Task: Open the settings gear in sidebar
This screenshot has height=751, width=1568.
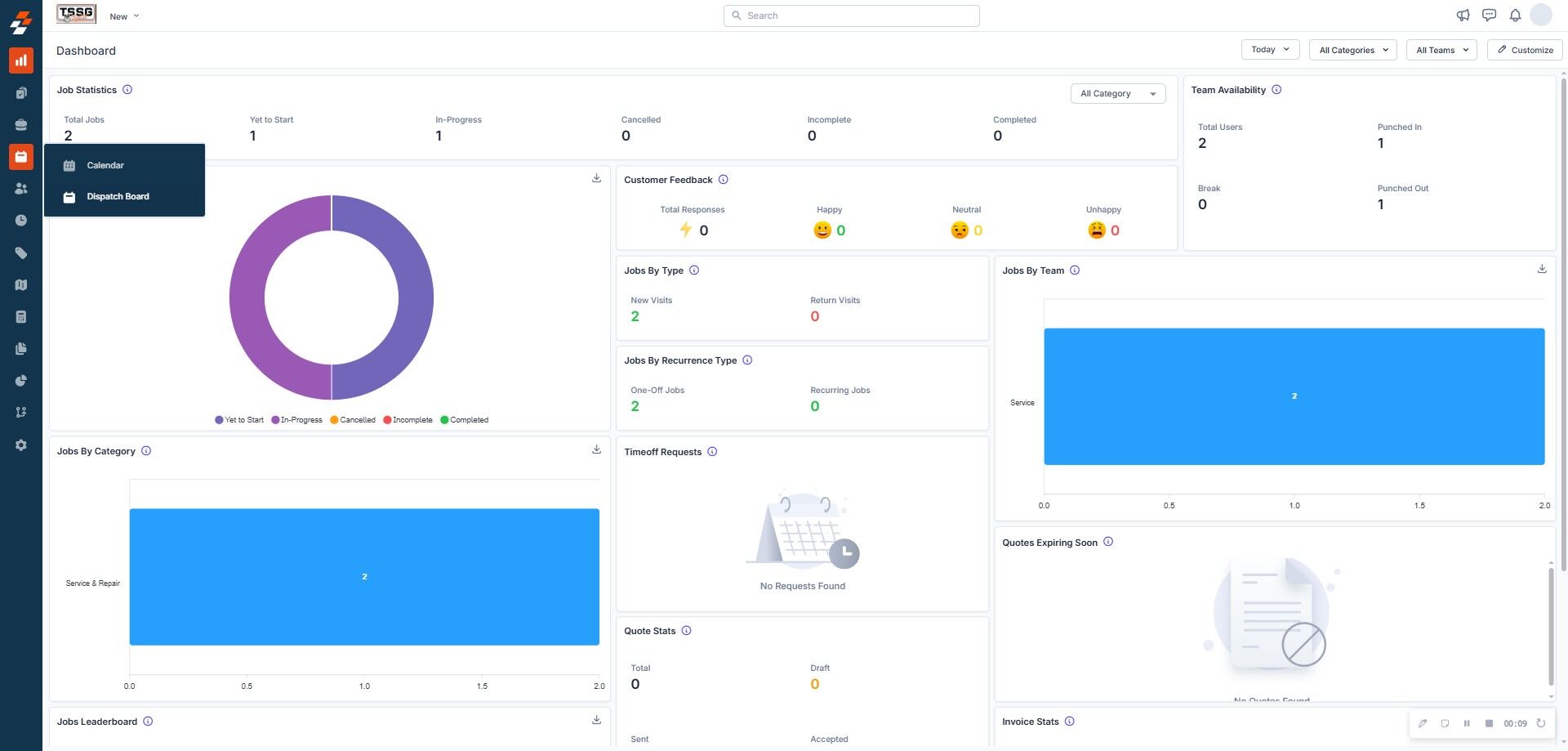Action: pyautogui.click(x=21, y=445)
